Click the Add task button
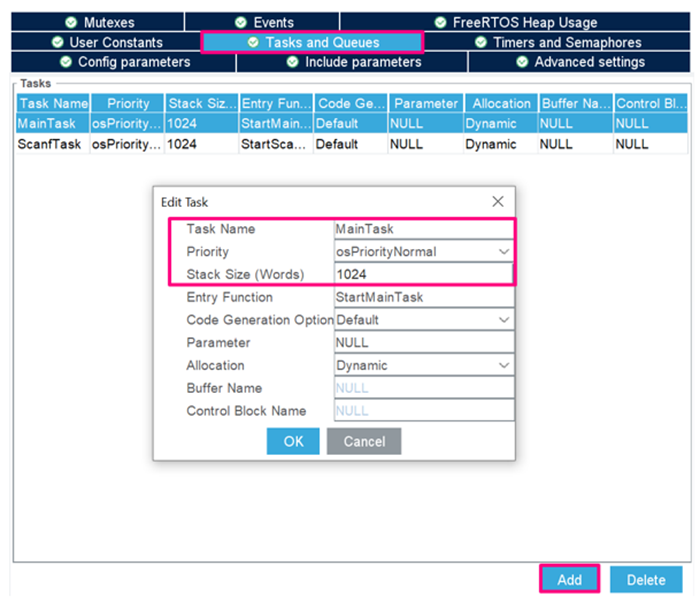The image size is (700, 604). (569, 580)
